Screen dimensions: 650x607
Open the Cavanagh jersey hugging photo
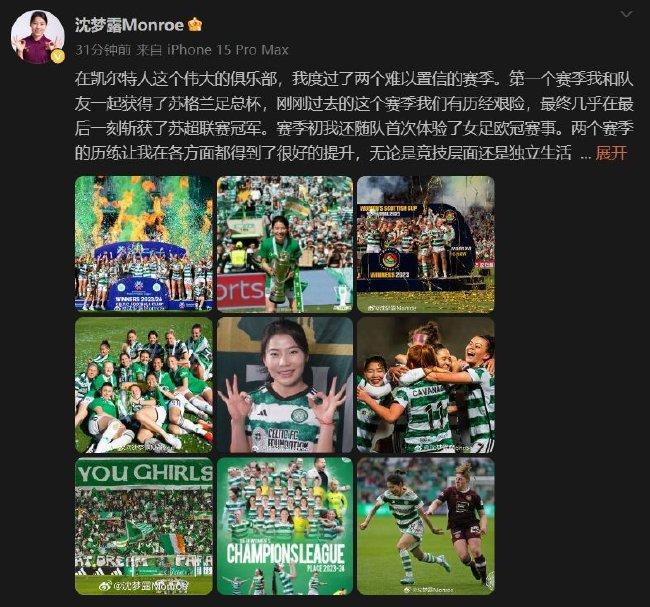pos(426,385)
